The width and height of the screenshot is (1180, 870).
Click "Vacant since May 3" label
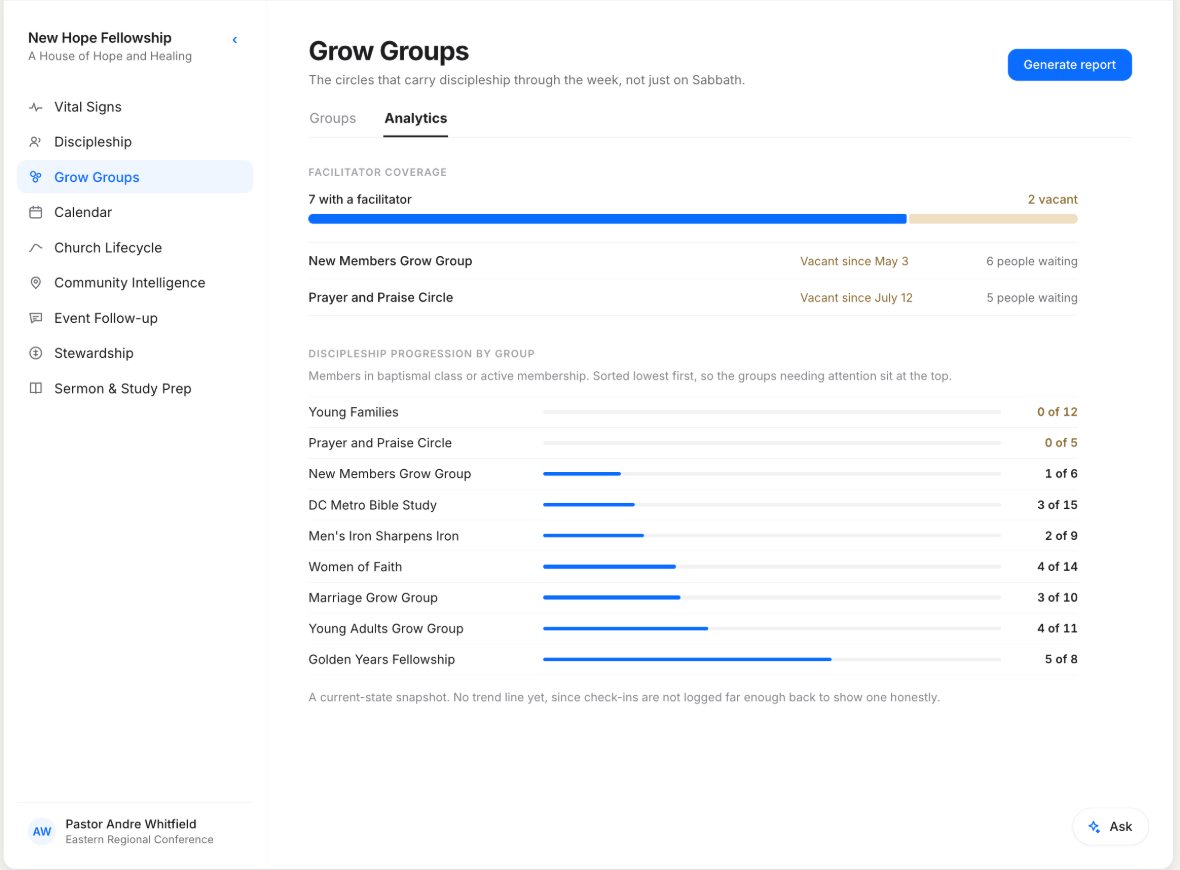pyautogui.click(x=854, y=261)
